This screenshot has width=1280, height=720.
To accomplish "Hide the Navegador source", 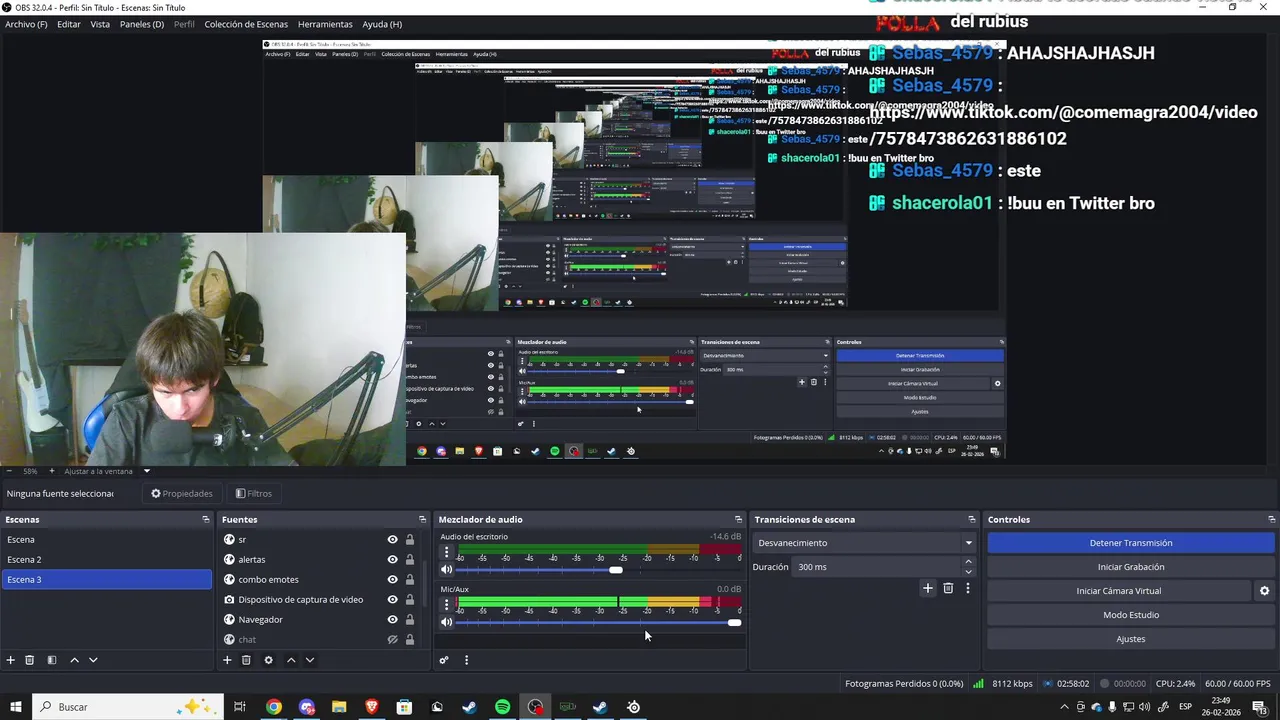I will [x=392, y=620].
